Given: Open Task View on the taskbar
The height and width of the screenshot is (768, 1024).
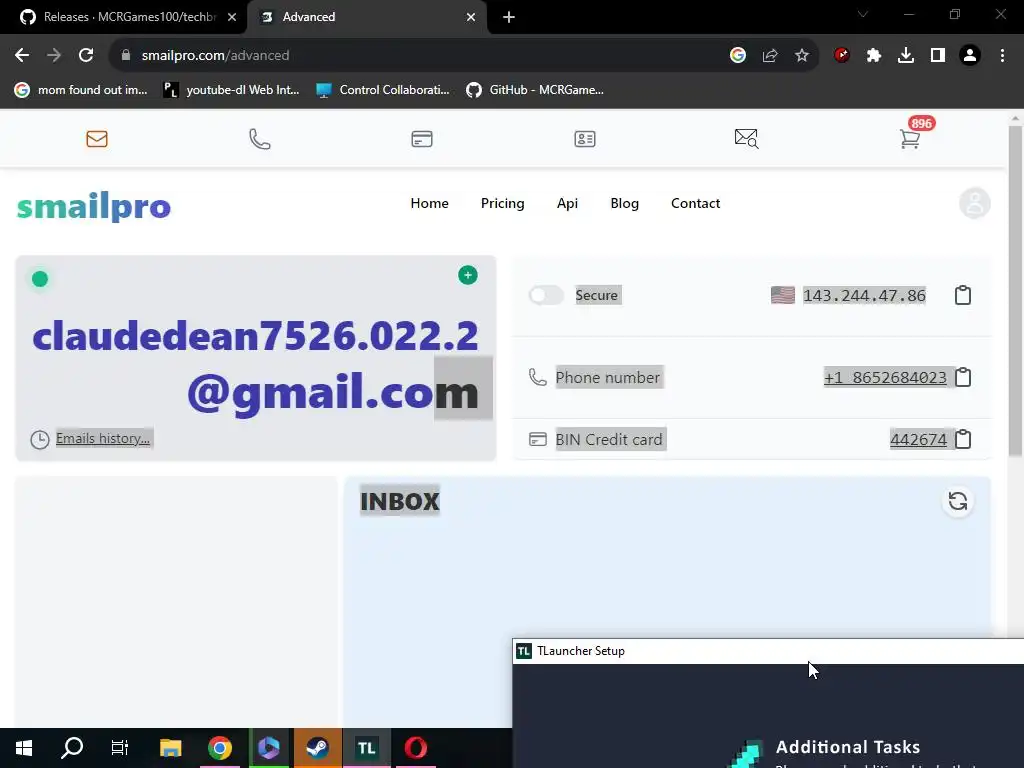Looking at the screenshot, I should tap(120, 748).
